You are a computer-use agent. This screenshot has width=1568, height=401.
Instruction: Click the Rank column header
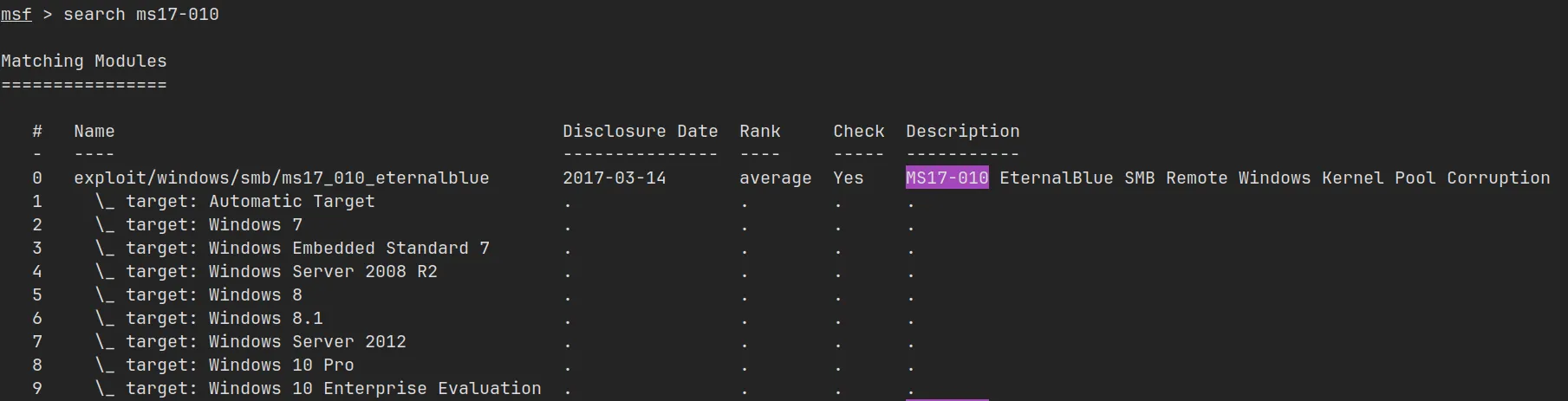(x=759, y=132)
